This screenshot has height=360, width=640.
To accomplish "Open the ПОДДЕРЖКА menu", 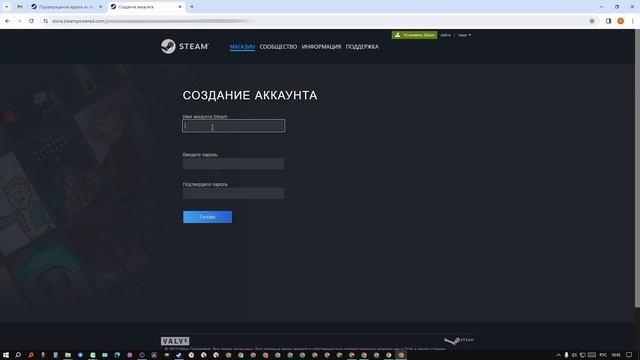I will (x=362, y=47).
